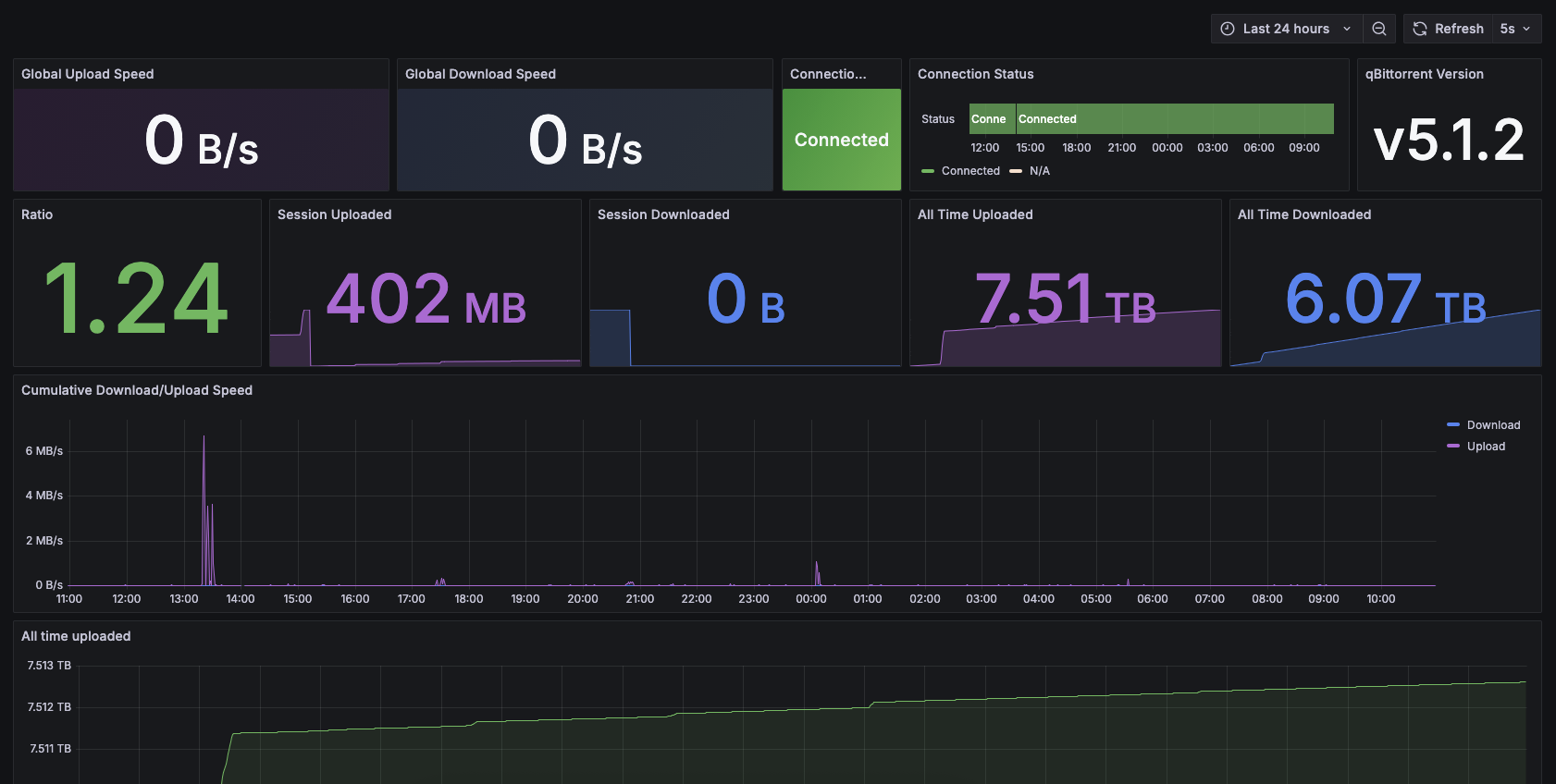Click the green Connected stat tile
This screenshot has width=1556, height=784.
pos(841,140)
